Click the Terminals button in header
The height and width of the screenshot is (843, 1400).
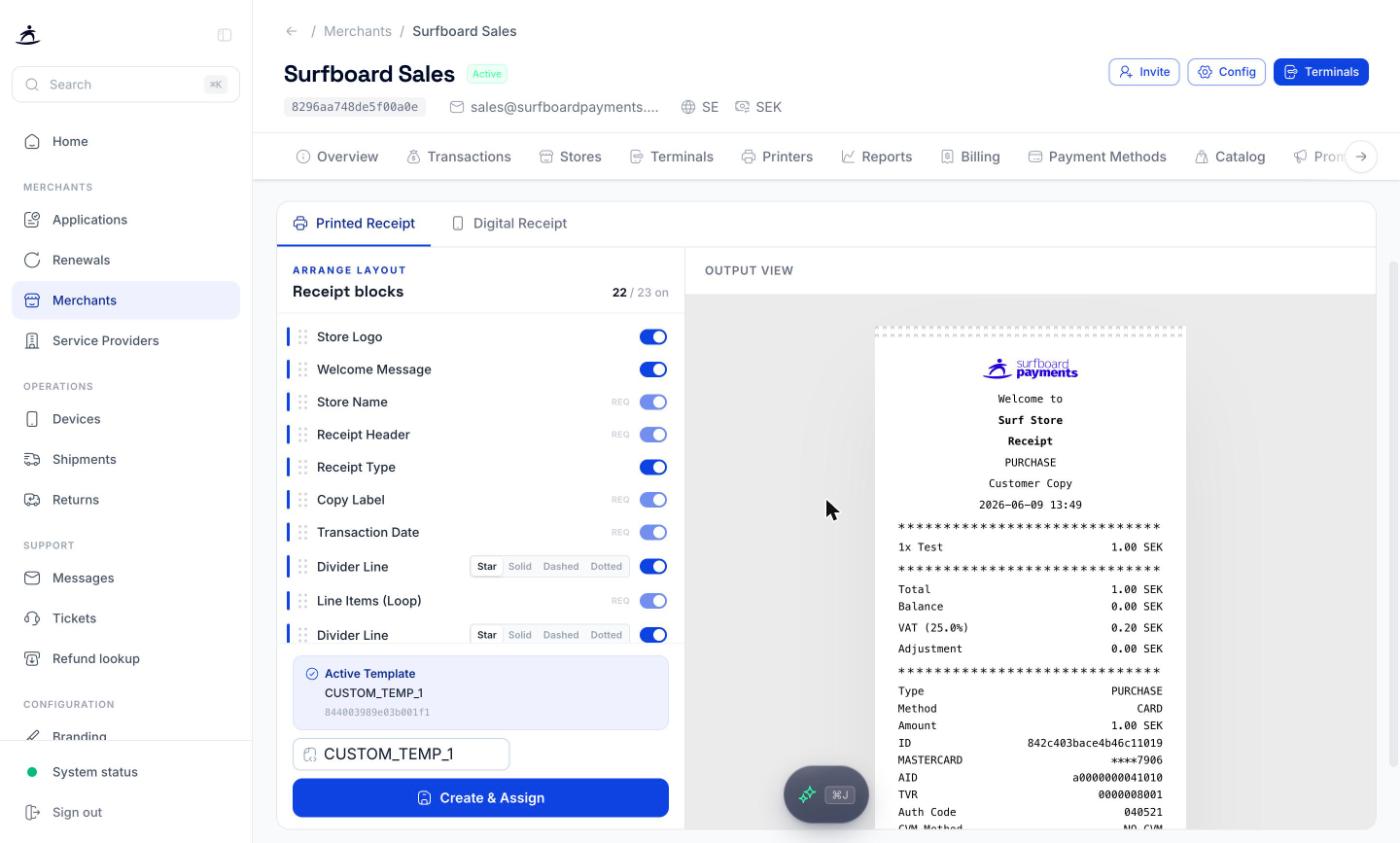(1321, 72)
